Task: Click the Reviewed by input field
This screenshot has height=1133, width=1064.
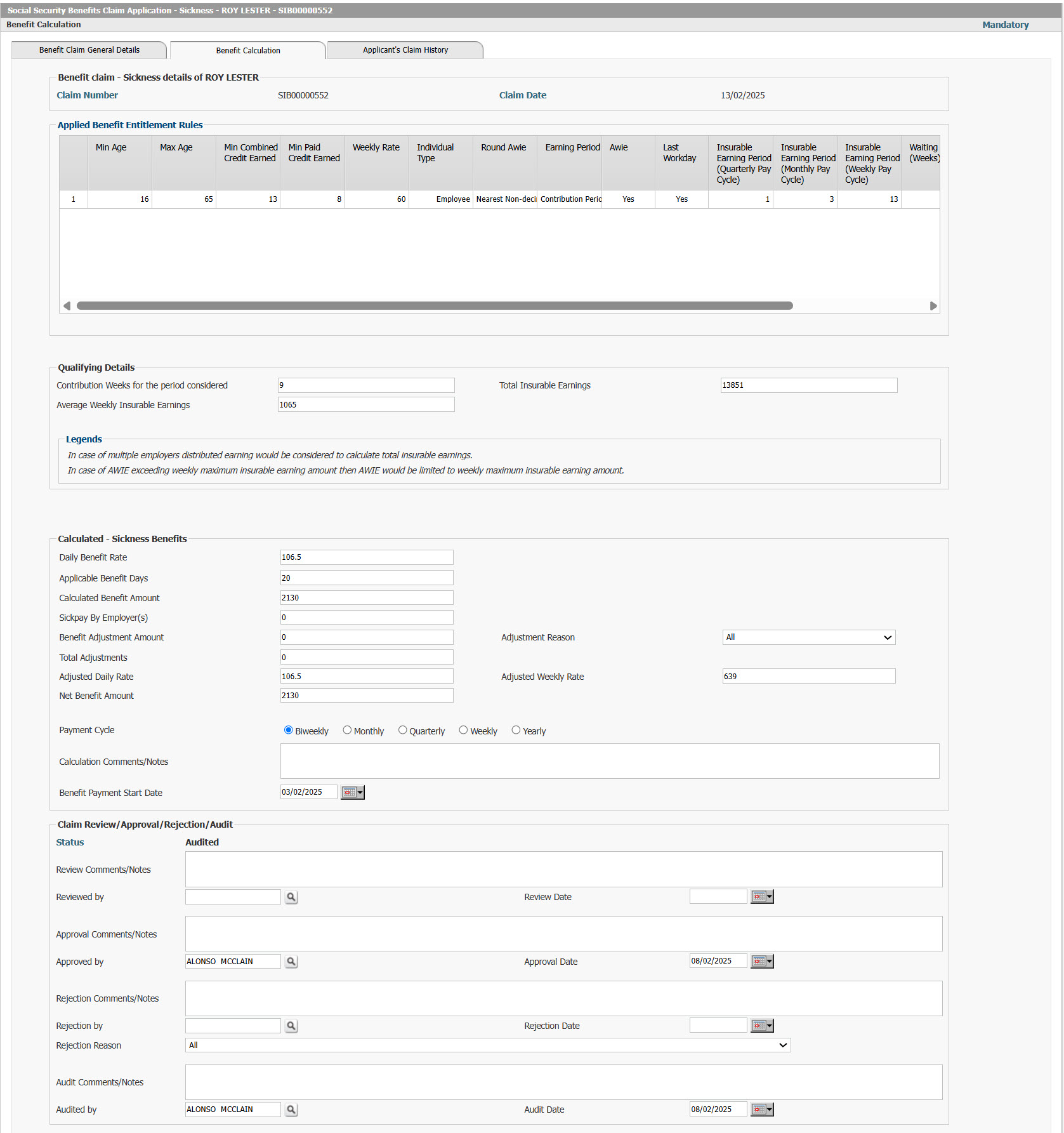Action: tap(233, 897)
